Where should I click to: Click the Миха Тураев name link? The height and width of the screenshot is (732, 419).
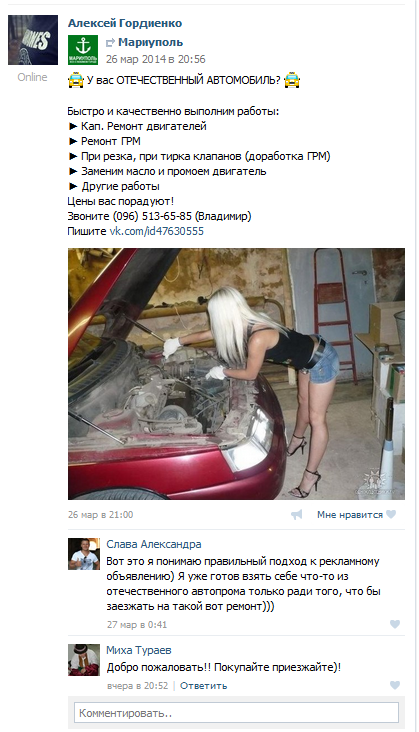[139, 650]
